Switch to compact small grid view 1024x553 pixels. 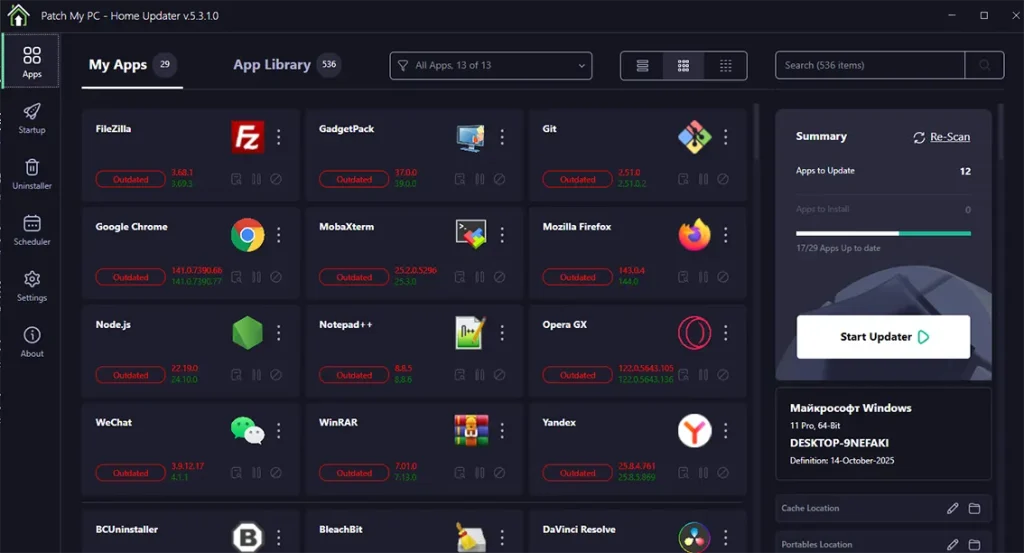(726, 66)
